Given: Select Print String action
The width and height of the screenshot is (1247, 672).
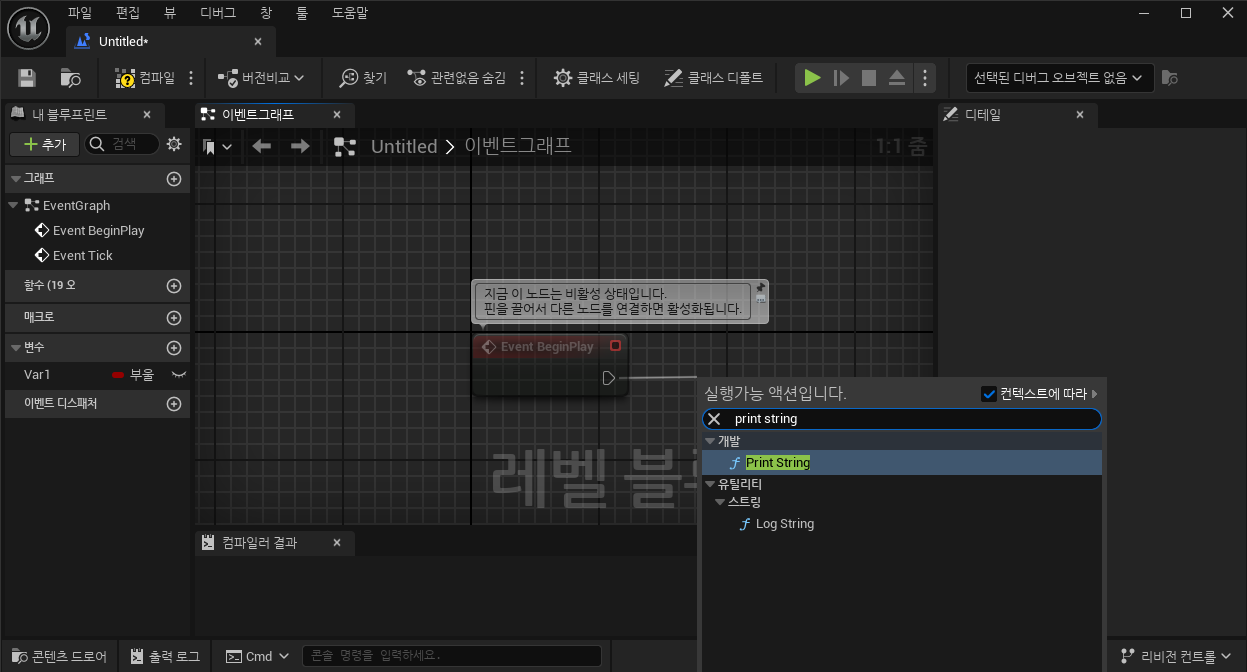Looking at the screenshot, I should [900, 463].
